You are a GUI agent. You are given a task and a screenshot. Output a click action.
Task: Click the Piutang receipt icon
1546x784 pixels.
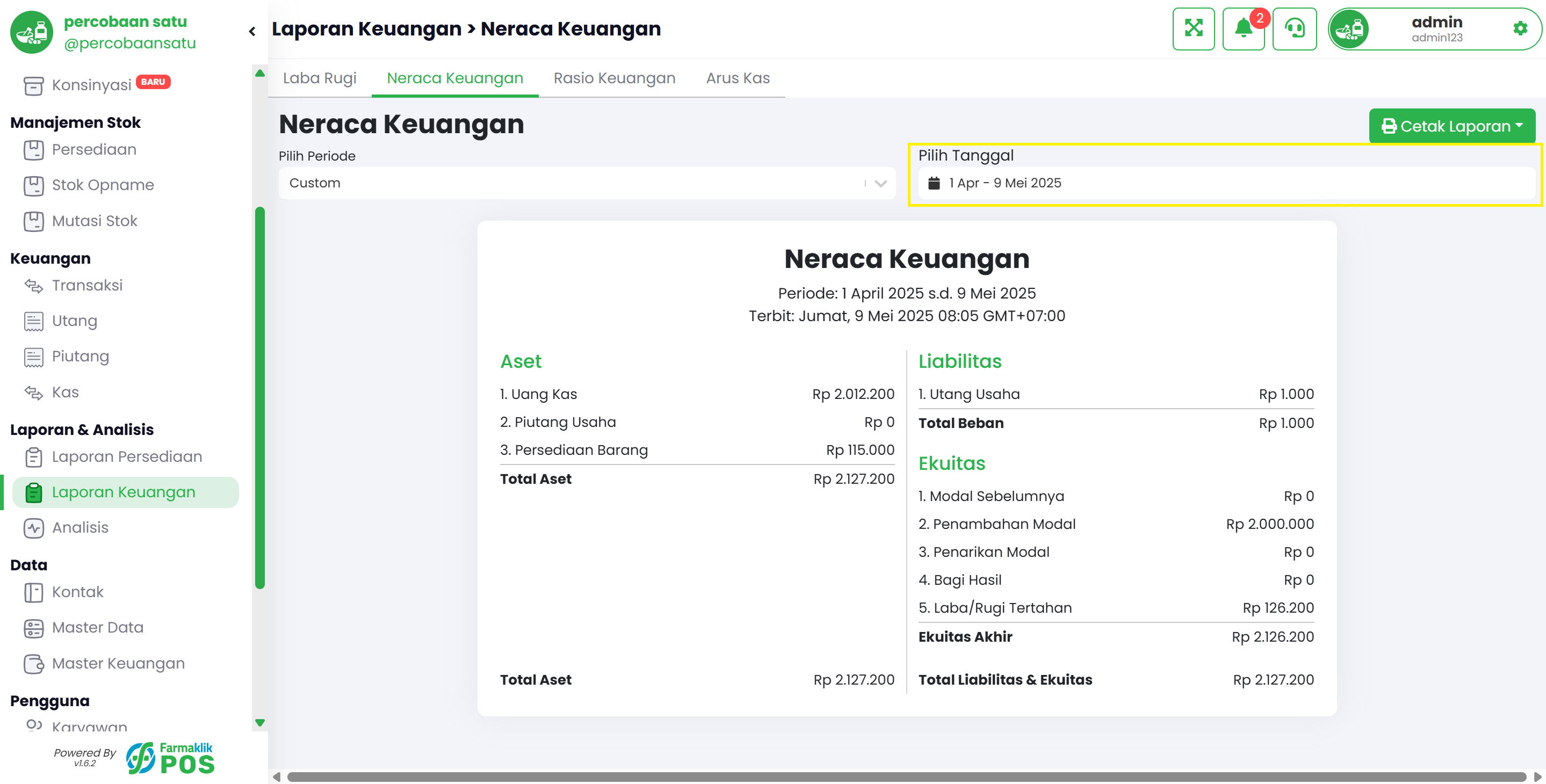tap(34, 357)
